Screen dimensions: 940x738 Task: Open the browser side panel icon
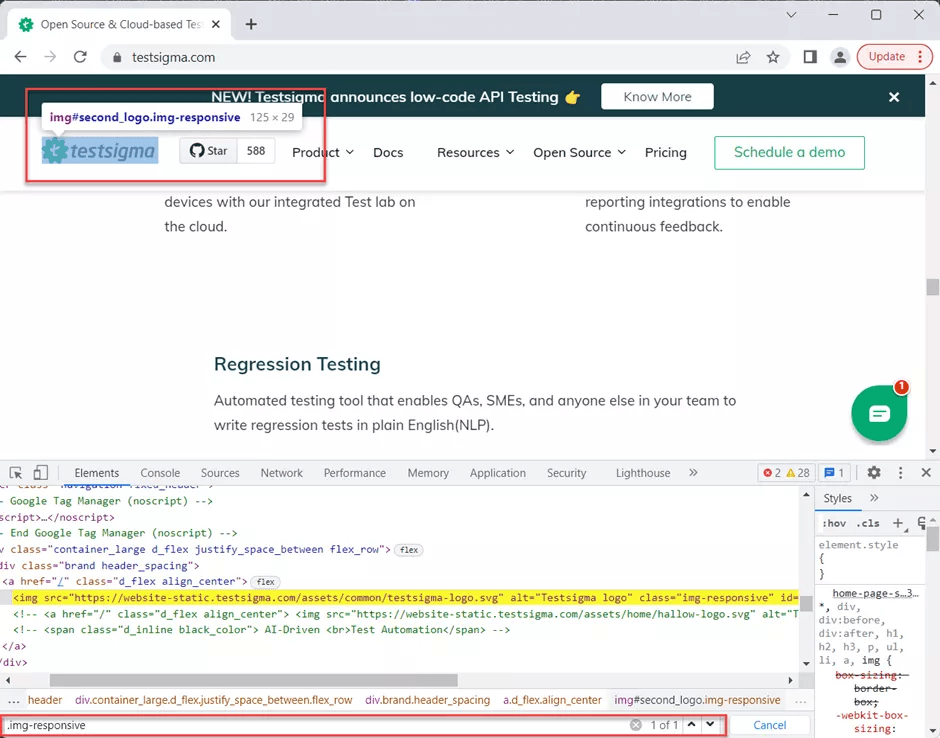810,57
